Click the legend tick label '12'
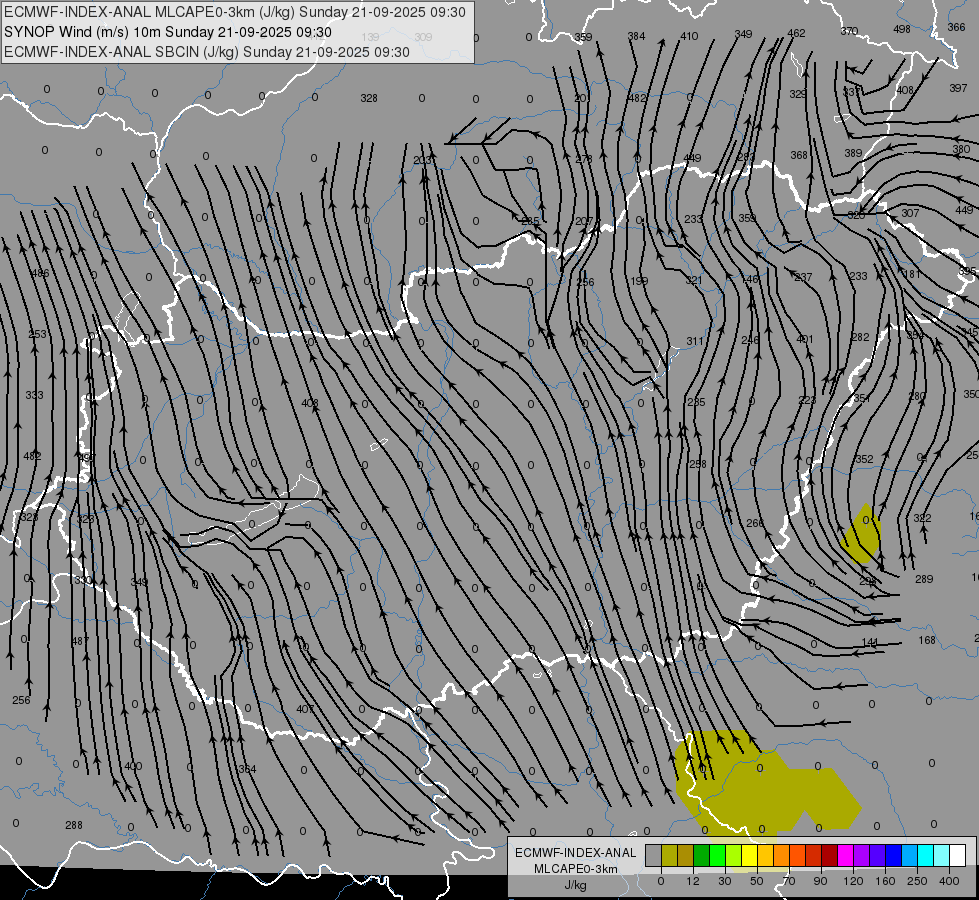The height and width of the screenshot is (900, 979). [692, 881]
